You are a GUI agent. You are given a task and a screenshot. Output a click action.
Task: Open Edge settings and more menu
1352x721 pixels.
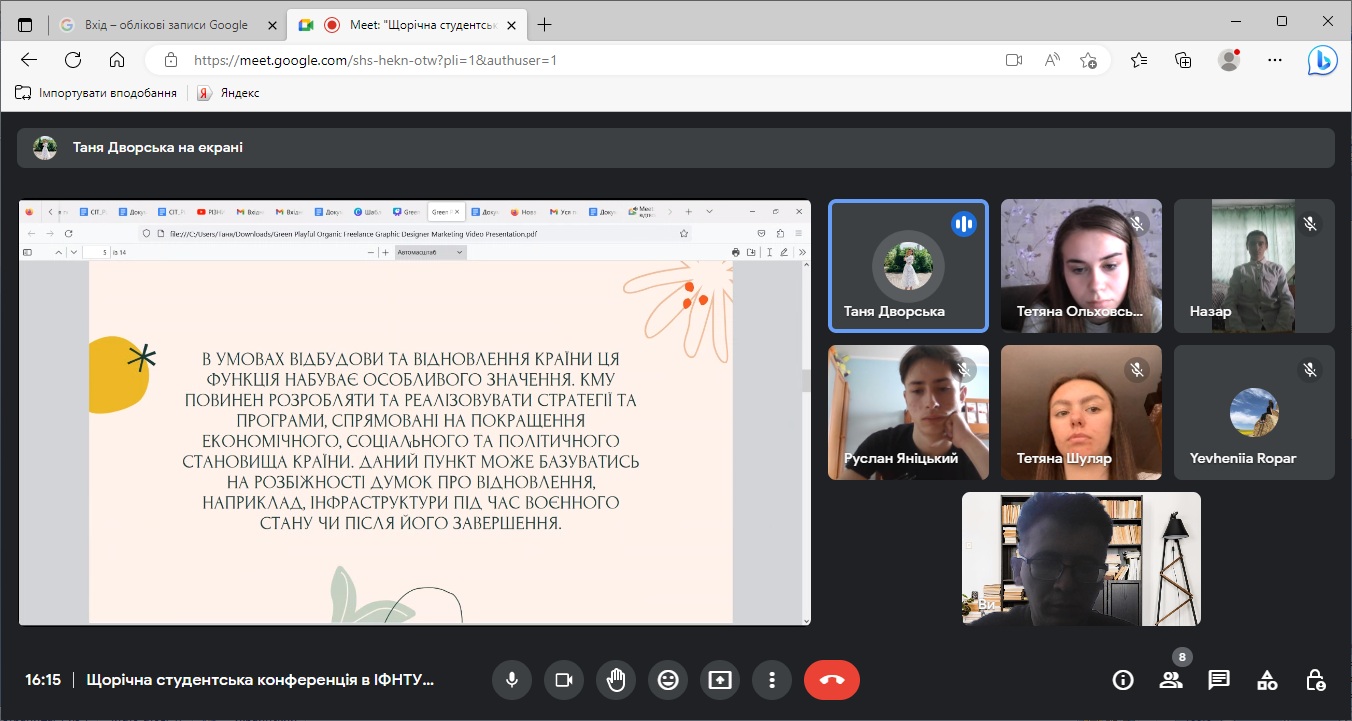click(1274, 60)
